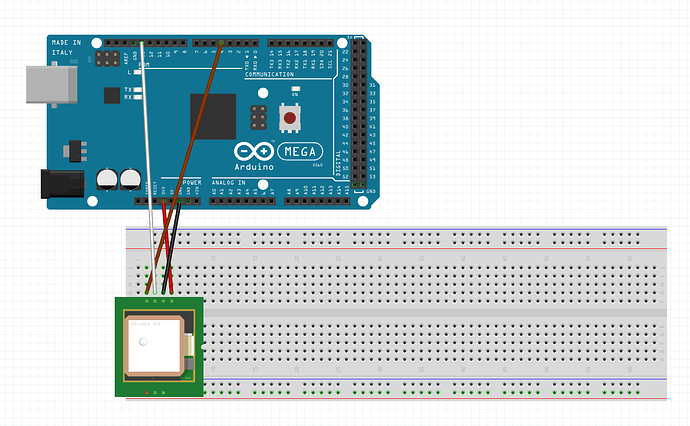The height and width of the screenshot is (426, 690).
Task: Click the POWER header label
Action: pyautogui.click(x=192, y=183)
